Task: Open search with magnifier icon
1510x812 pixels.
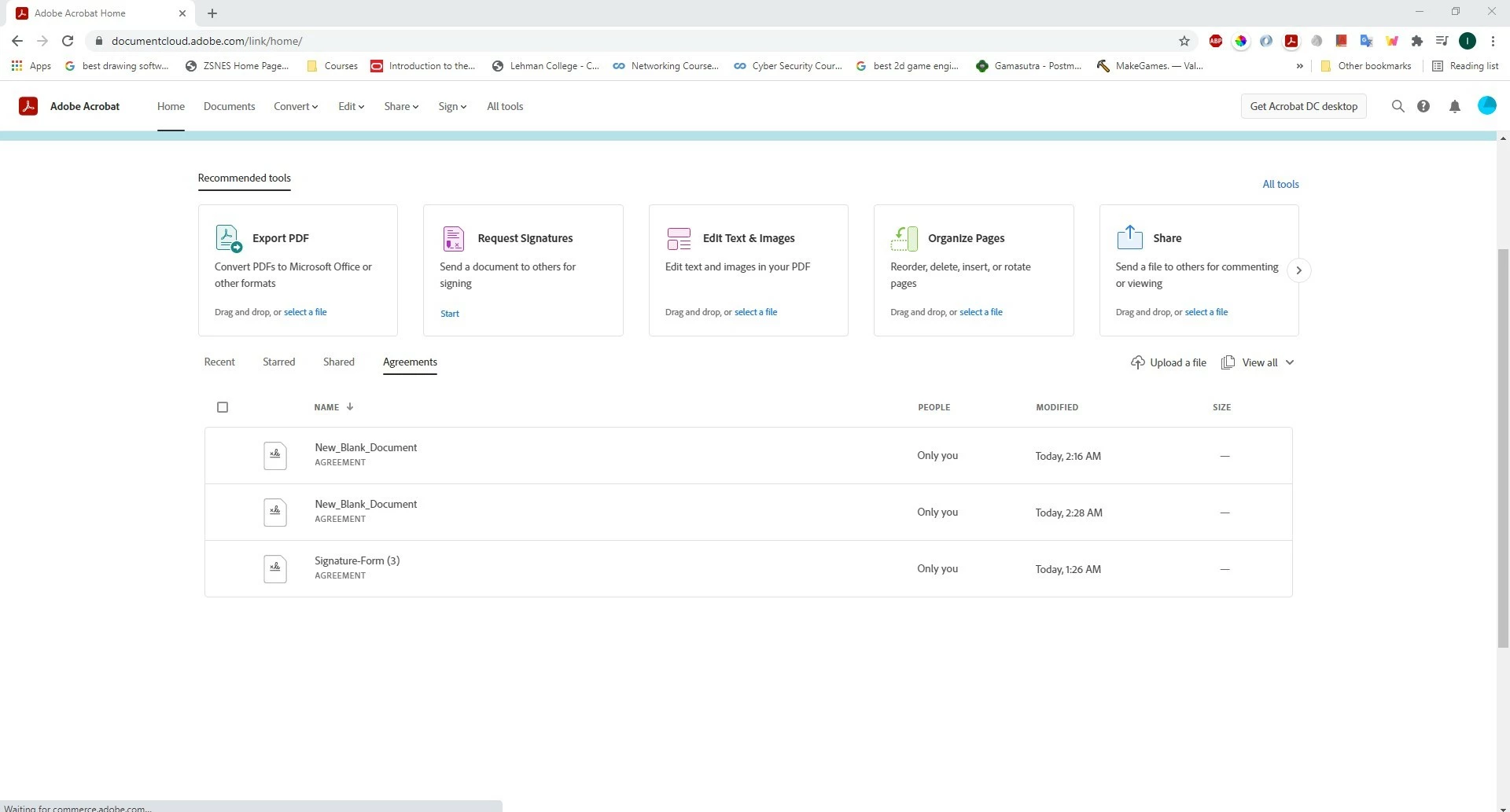Action: tap(1398, 106)
